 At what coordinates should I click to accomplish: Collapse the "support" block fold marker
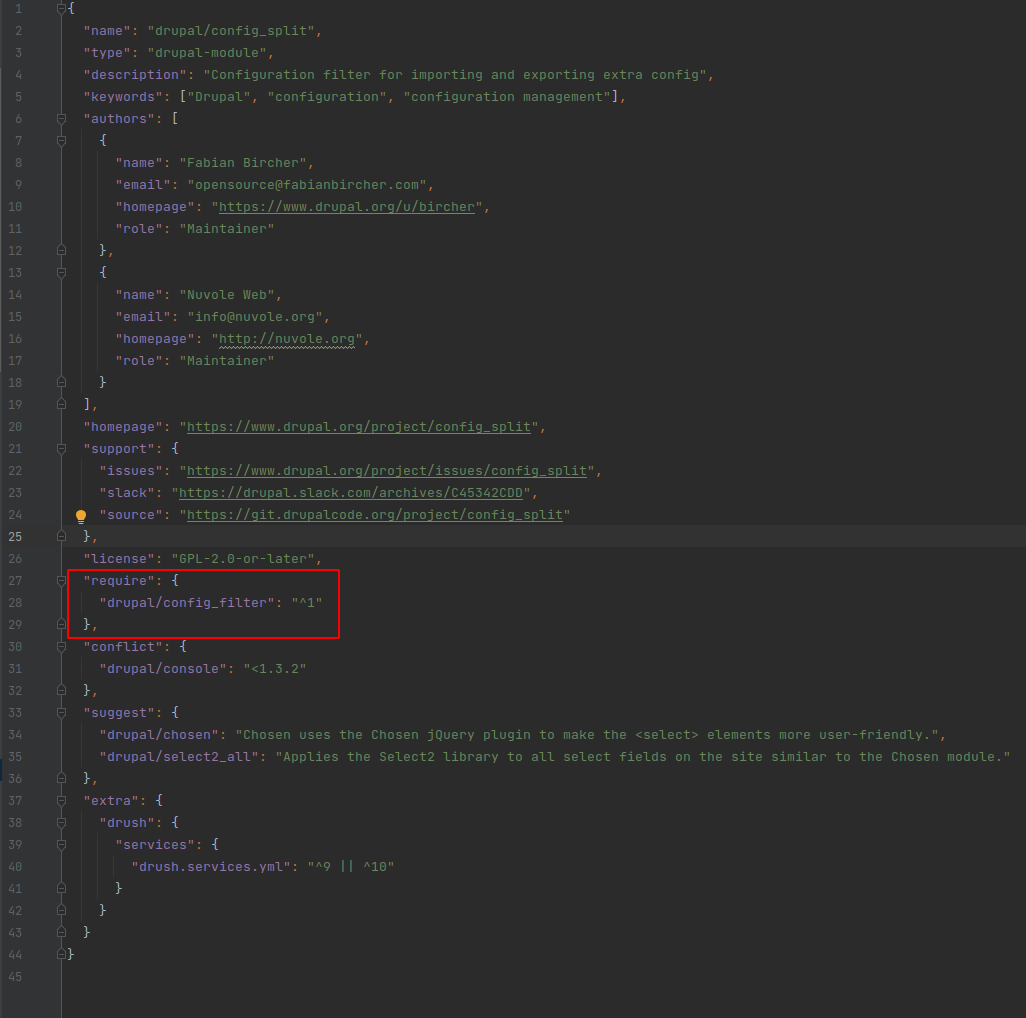61,449
